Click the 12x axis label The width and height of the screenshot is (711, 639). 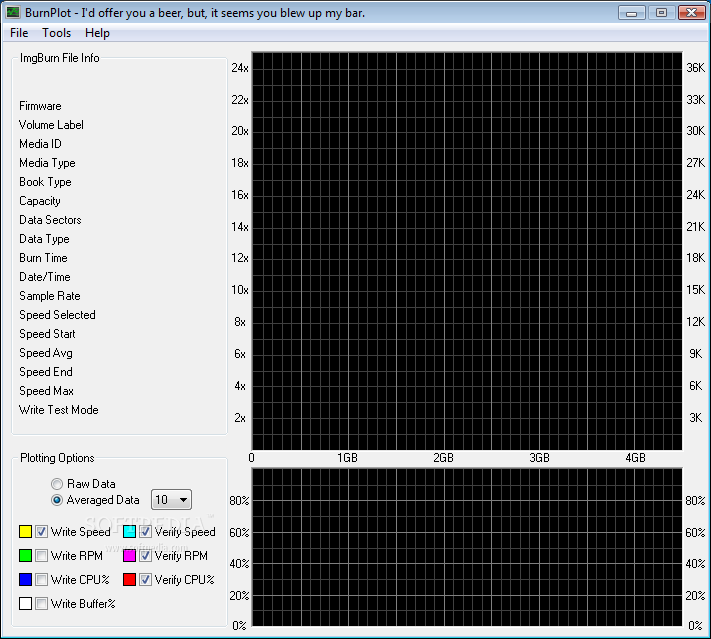coord(240,258)
